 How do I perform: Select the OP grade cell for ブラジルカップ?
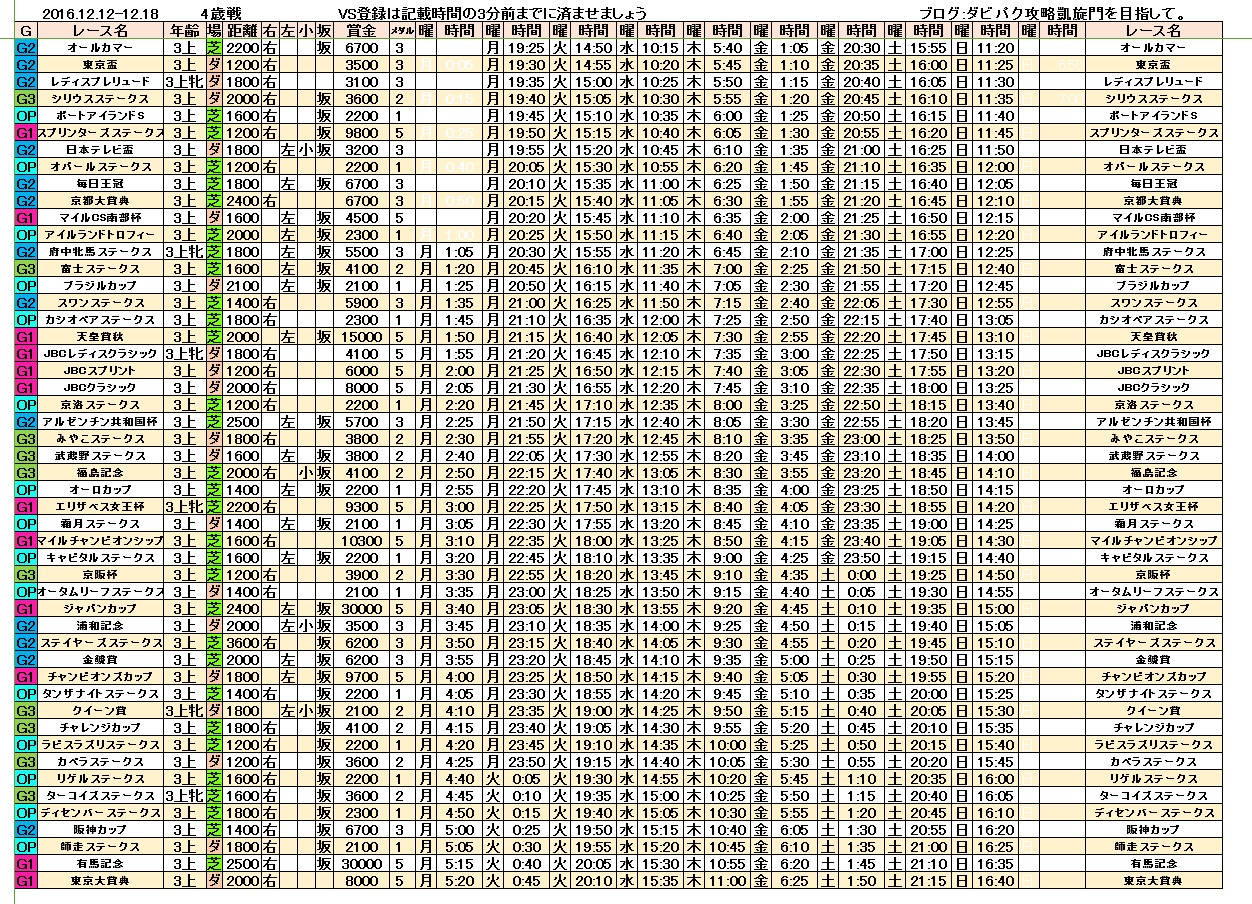tap(26, 286)
